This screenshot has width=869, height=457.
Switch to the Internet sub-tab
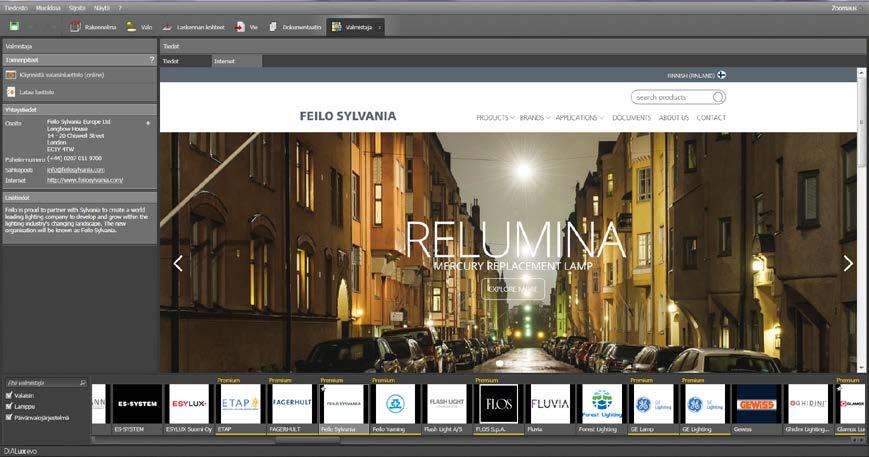(237, 61)
